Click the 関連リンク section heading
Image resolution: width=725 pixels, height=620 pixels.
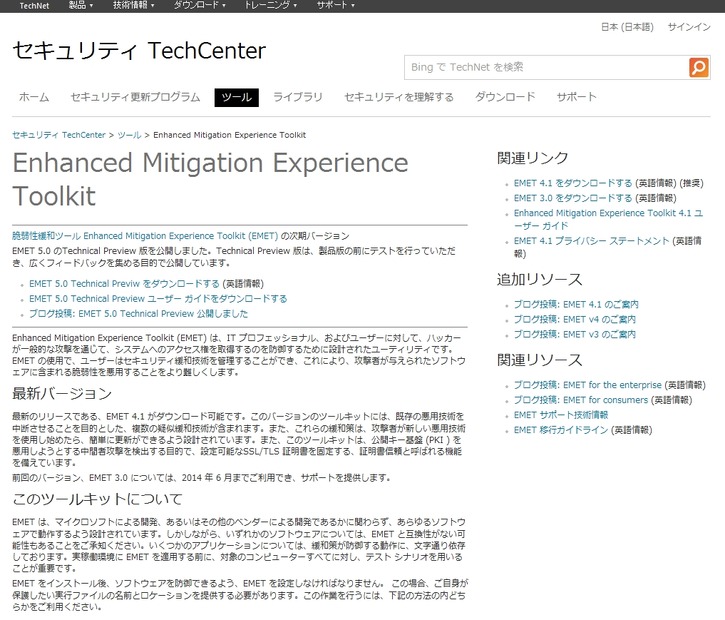[x=533, y=158]
